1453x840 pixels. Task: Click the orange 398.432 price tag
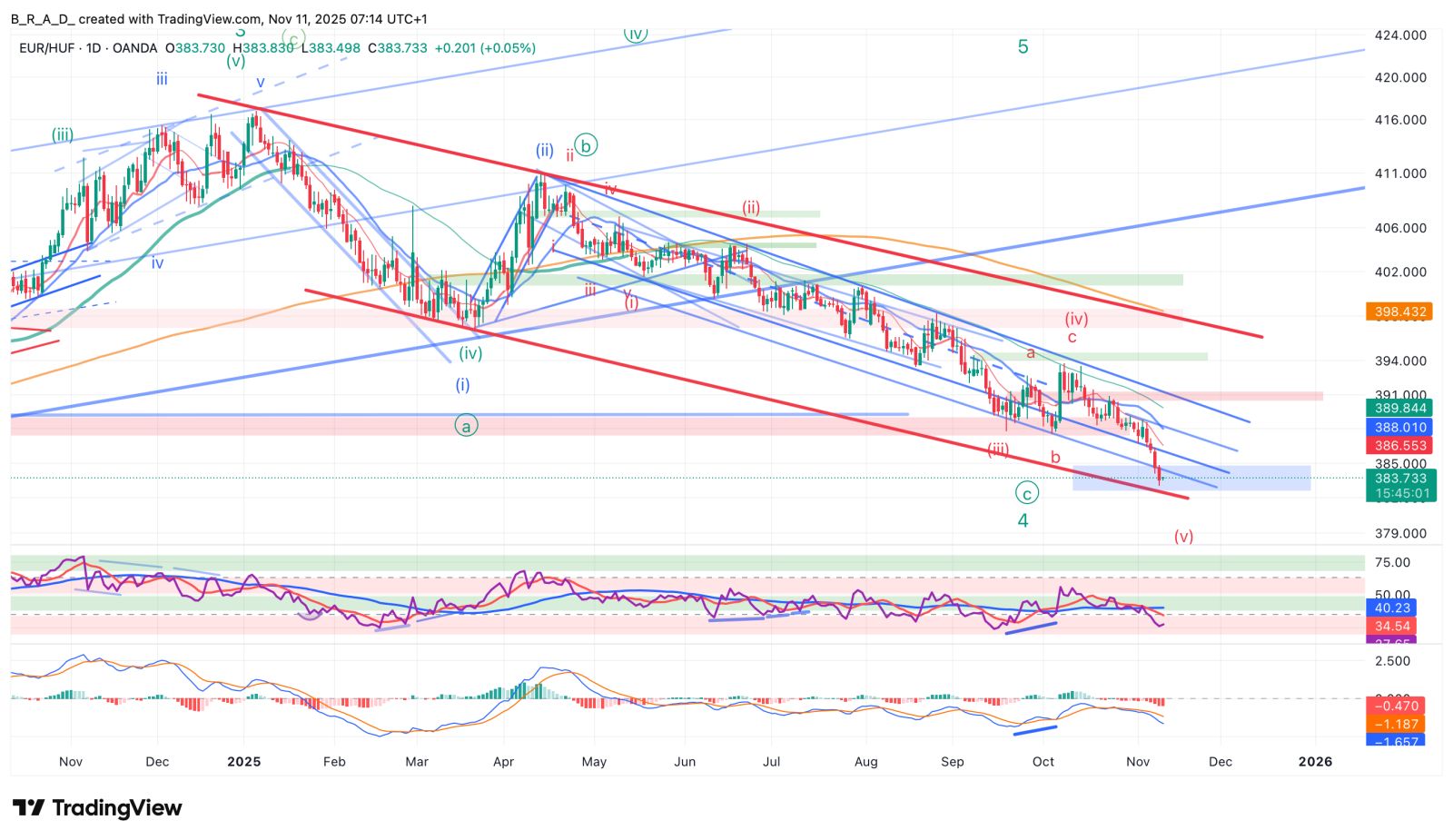click(x=1399, y=311)
